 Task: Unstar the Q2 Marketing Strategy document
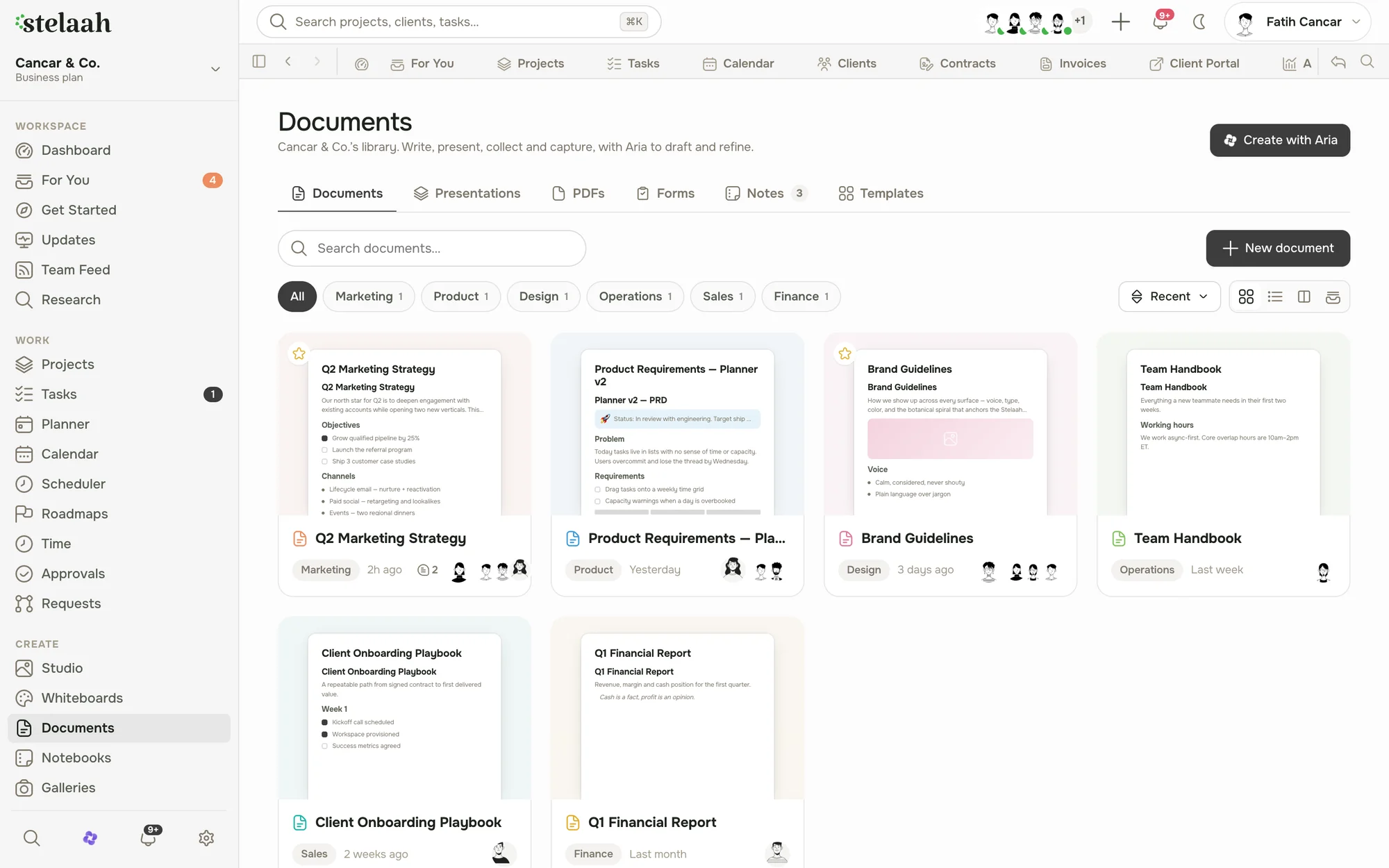click(299, 353)
